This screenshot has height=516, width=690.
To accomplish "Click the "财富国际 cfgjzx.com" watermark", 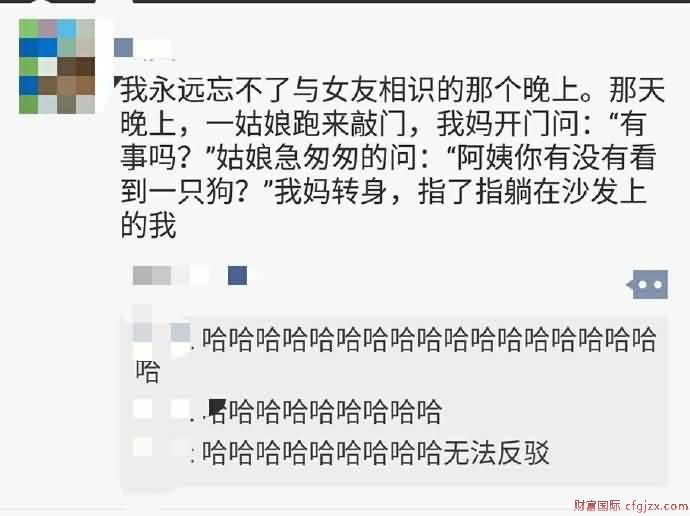I will pyautogui.click(x=631, y=505).
